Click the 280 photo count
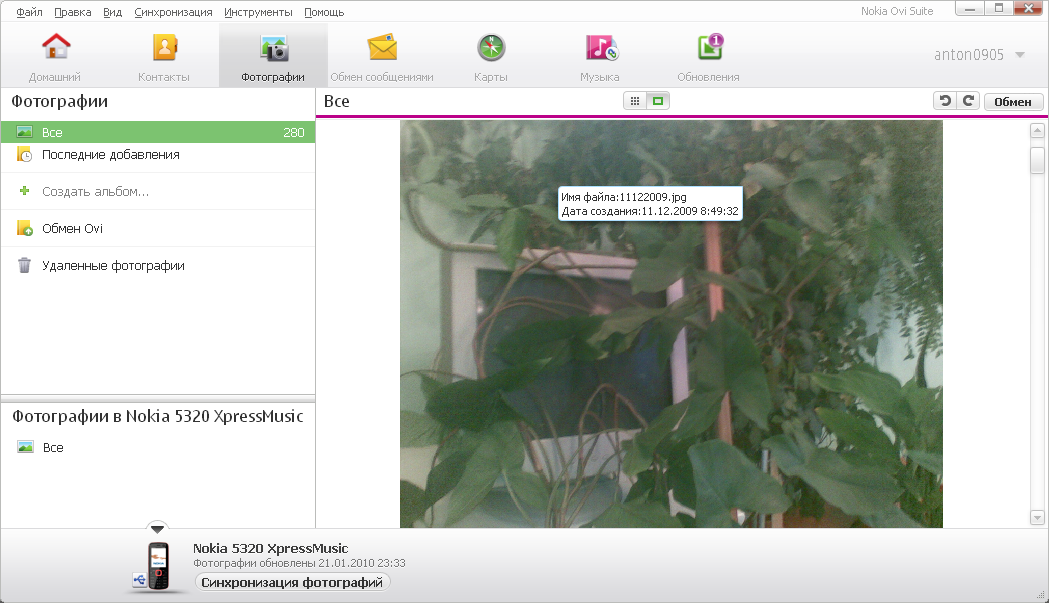 tap(294, 133)
